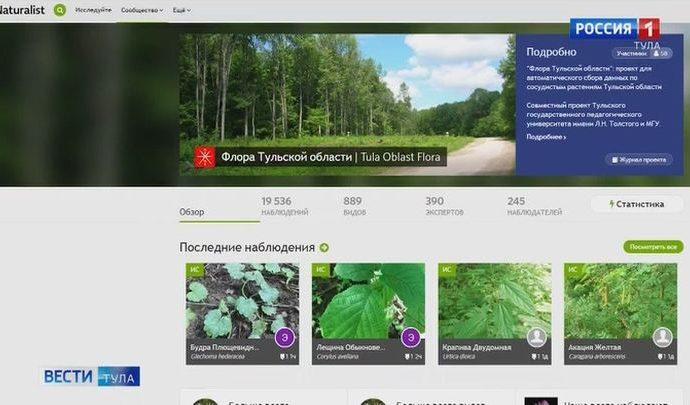The image size is (690, 405).
Task: Open the Будра Плющевидная observation photo
Action: point(242,301)
